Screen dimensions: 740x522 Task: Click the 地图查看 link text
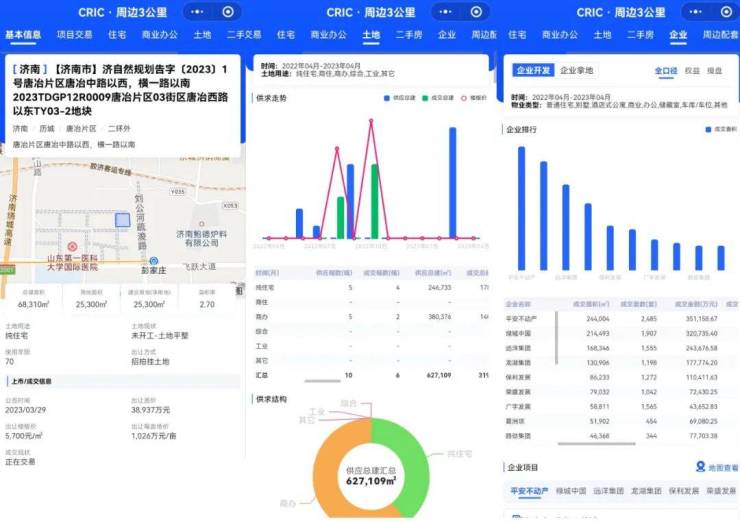(x=723, y=468)
